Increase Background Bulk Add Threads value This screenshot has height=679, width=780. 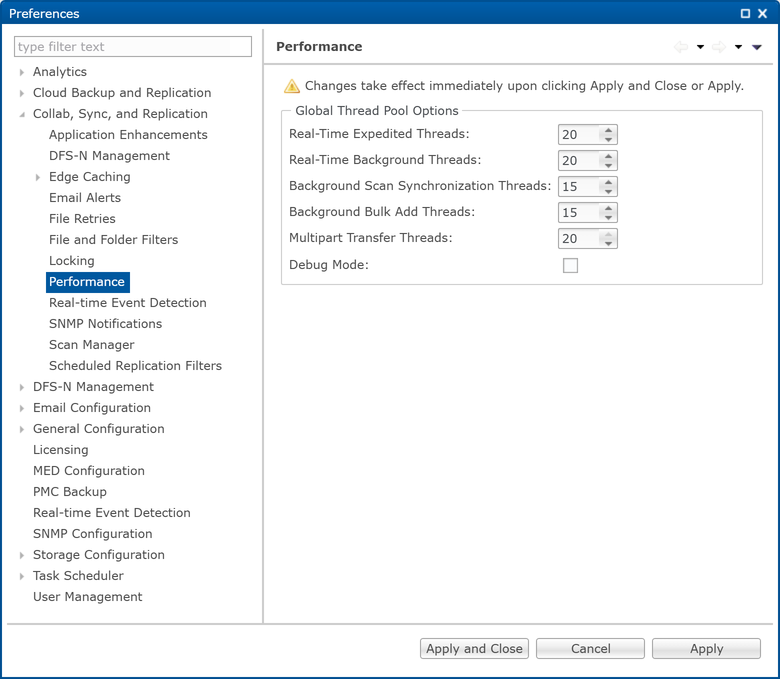pyautogui.click(x=608, y=208)
